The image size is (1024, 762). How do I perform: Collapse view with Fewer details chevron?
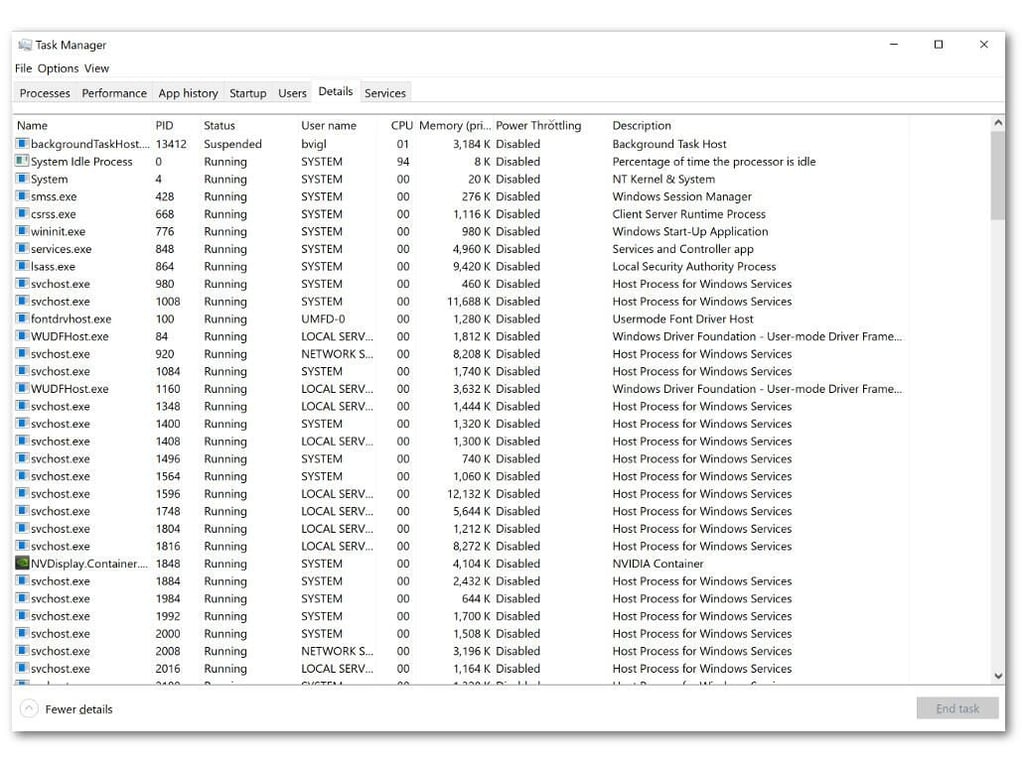coord(29,708)
